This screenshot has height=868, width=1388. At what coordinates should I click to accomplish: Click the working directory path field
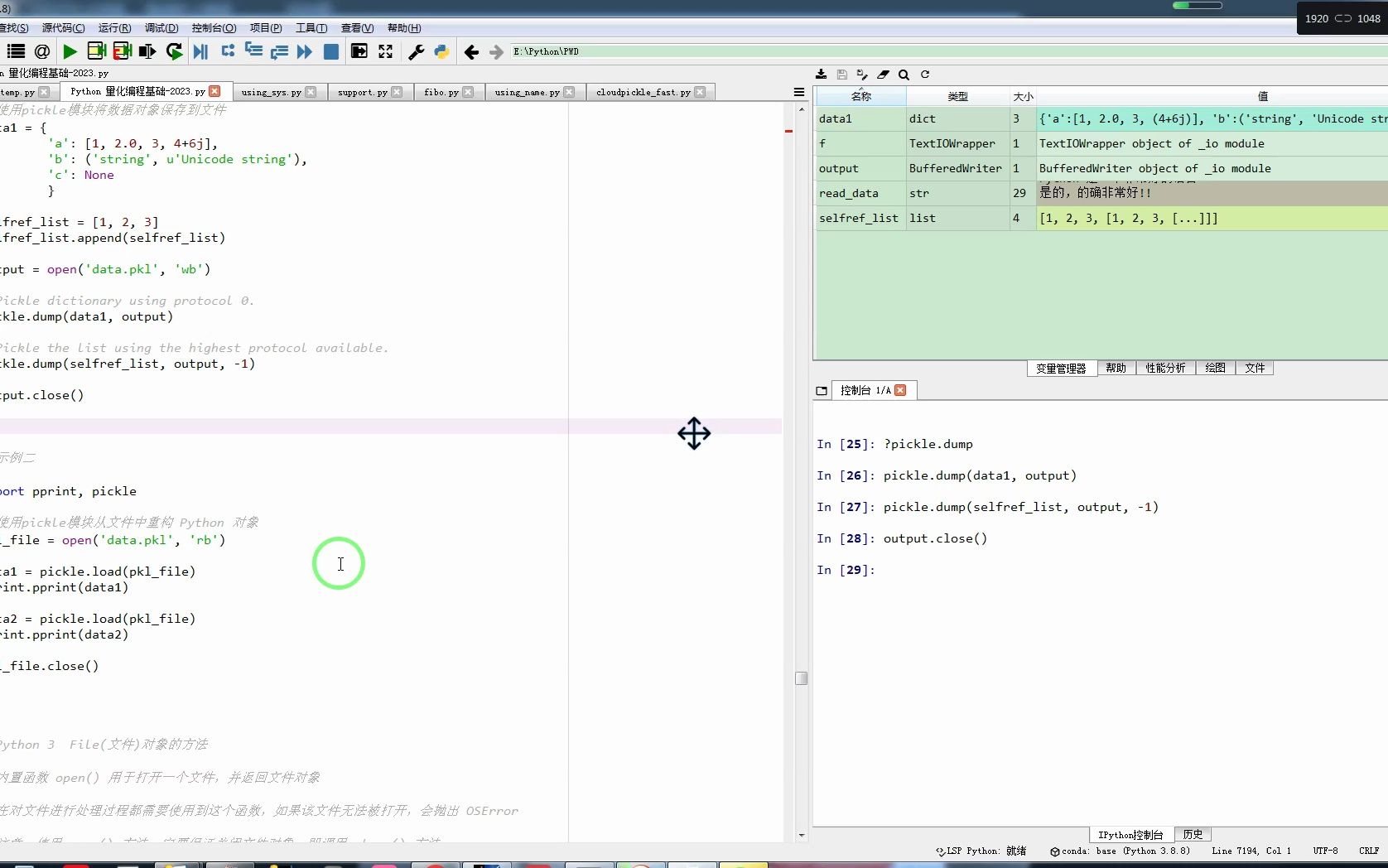click(x=949, y=51)
